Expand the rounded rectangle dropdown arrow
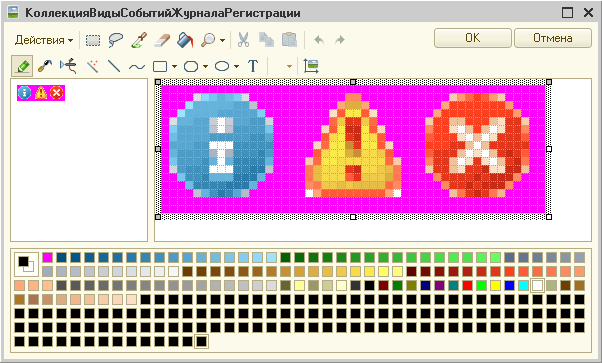The height and width of the screenshot is (363, 602). [x=205, y=66]
